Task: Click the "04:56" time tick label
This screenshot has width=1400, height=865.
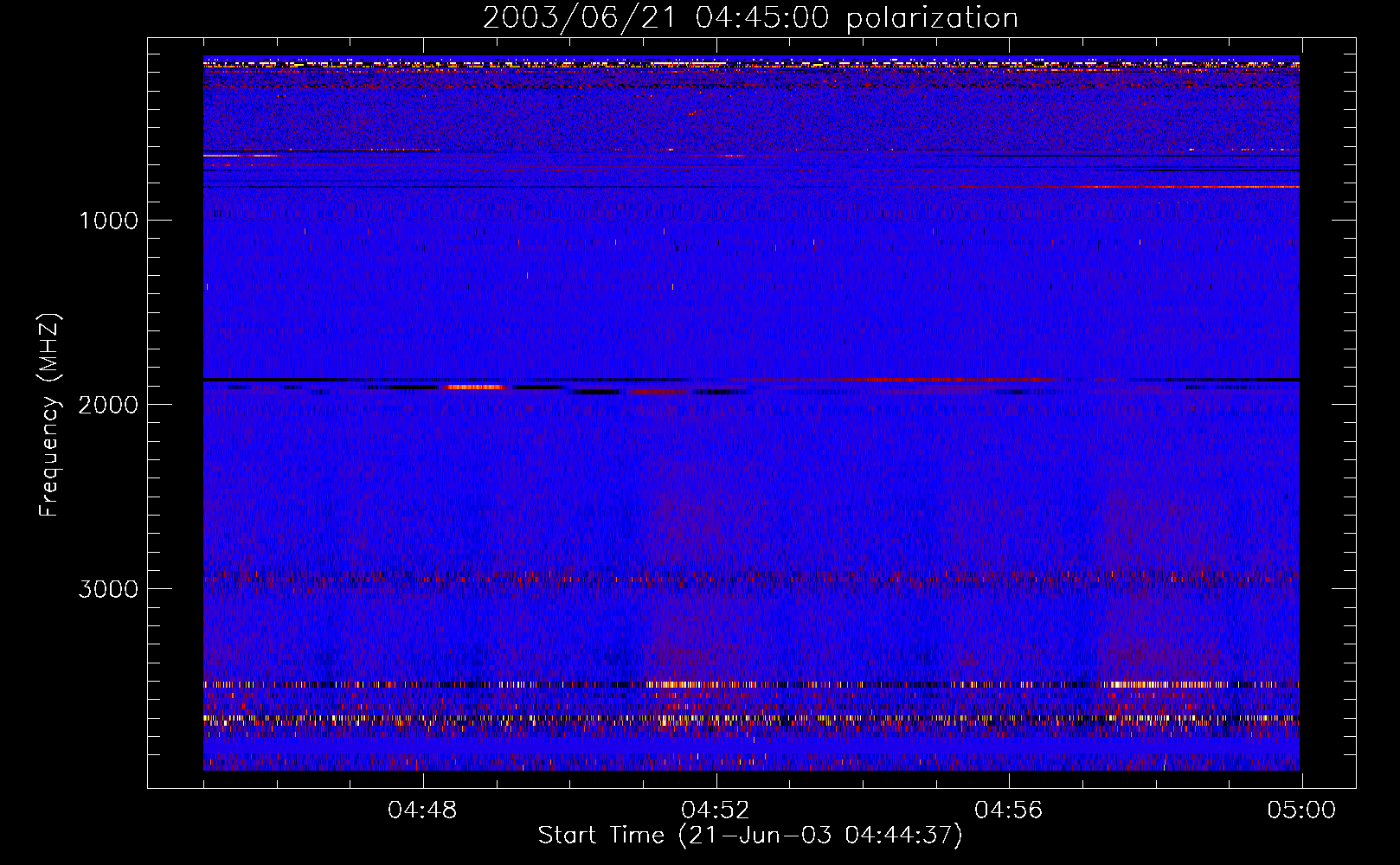Action: [x=1009, y=811]
